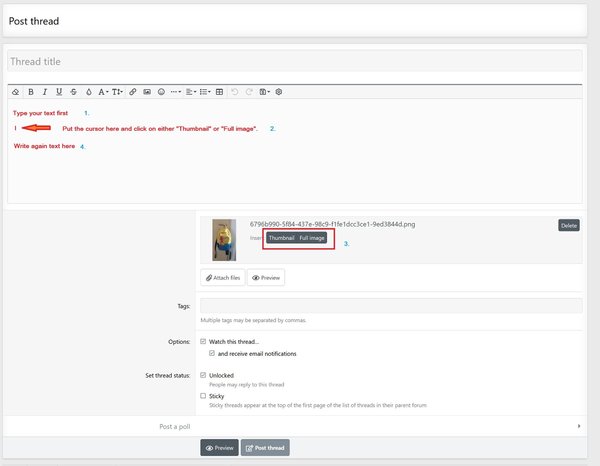Select Thumbnail insert option
The width and height of the screenshot is (600, 466).
(x=281, y=238)
